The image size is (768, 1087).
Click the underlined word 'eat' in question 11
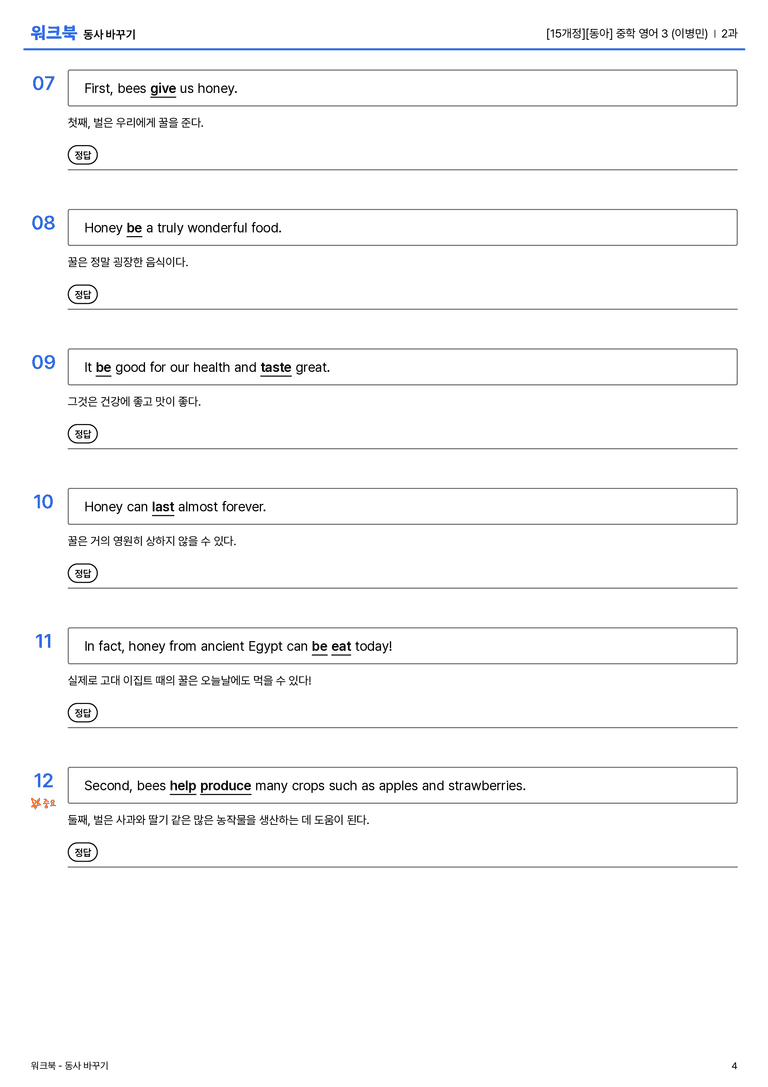pyautogui.click(x=341, y=646)
